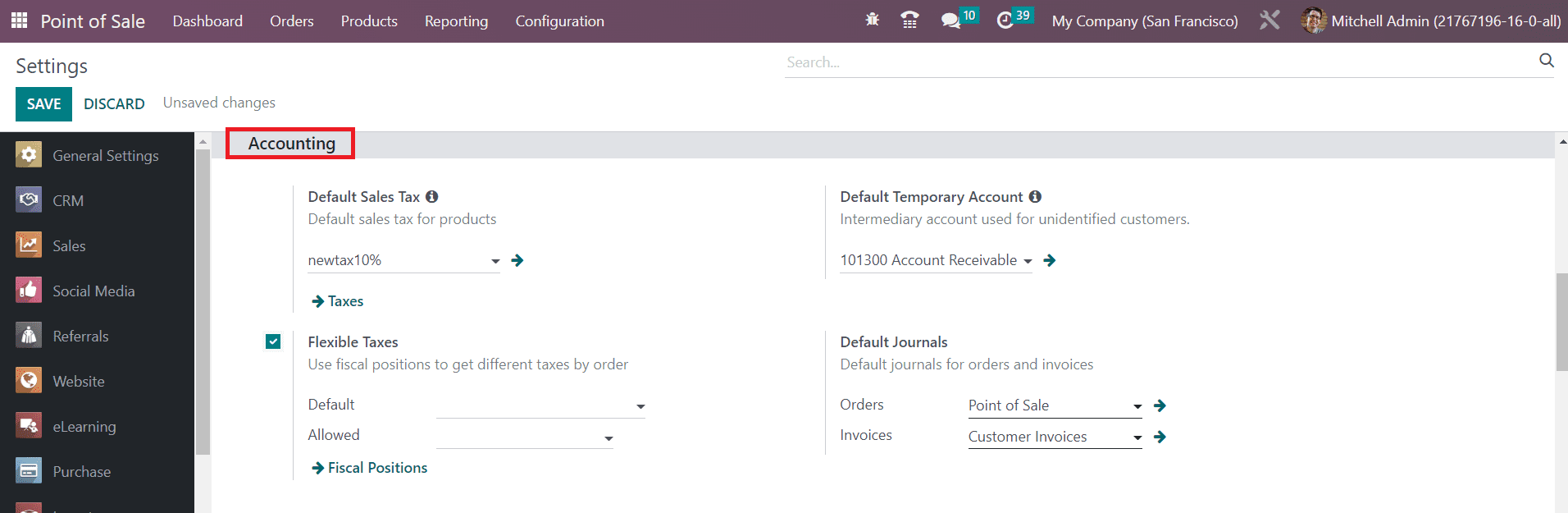Open the conversations chat icon

(x=951, y=21)
